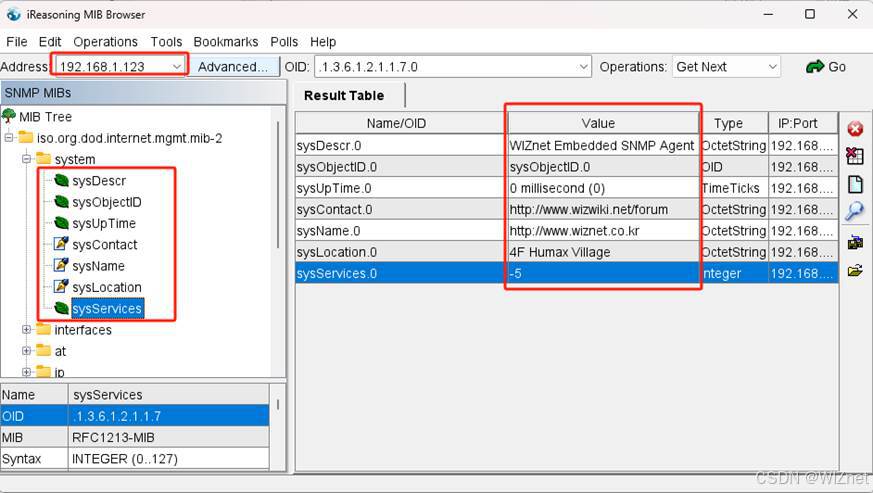
Task: Click the clear result table icon
Action: coord(855,156)
